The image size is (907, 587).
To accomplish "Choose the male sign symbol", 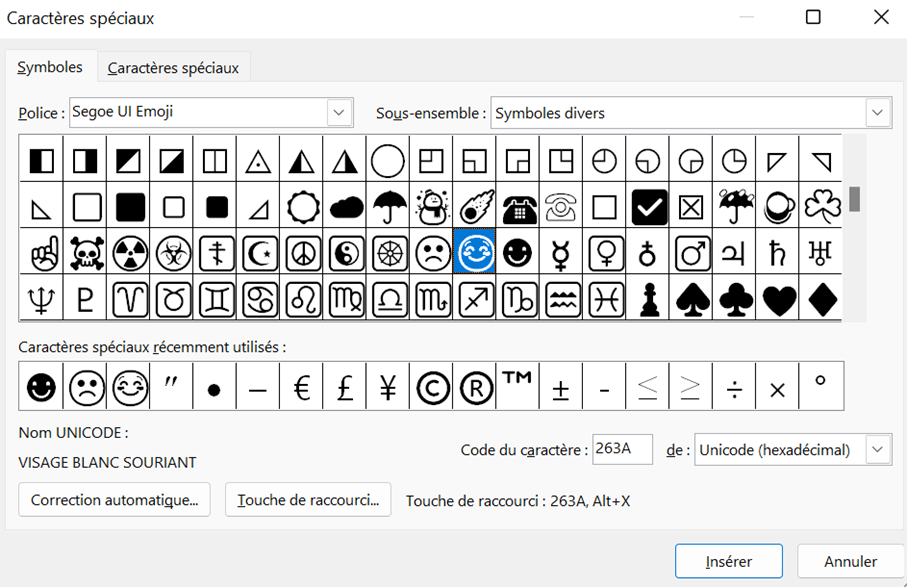I will 691,253.
